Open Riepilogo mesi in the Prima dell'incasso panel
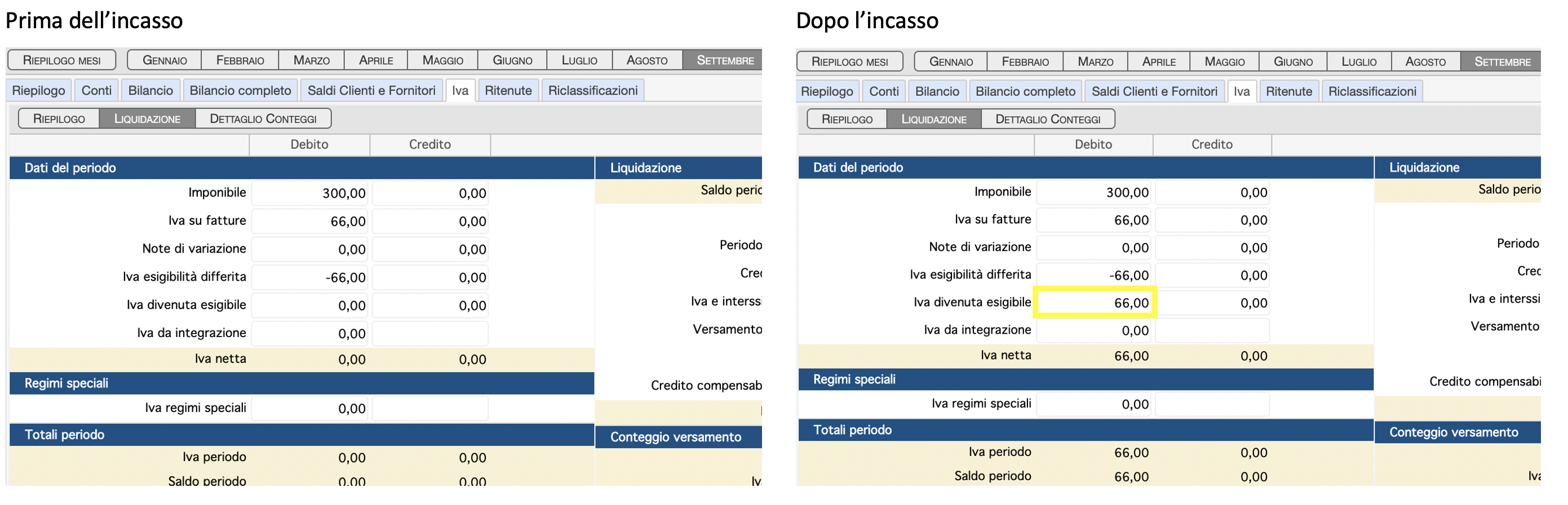The image size is (1568, 505). (61, 60)
